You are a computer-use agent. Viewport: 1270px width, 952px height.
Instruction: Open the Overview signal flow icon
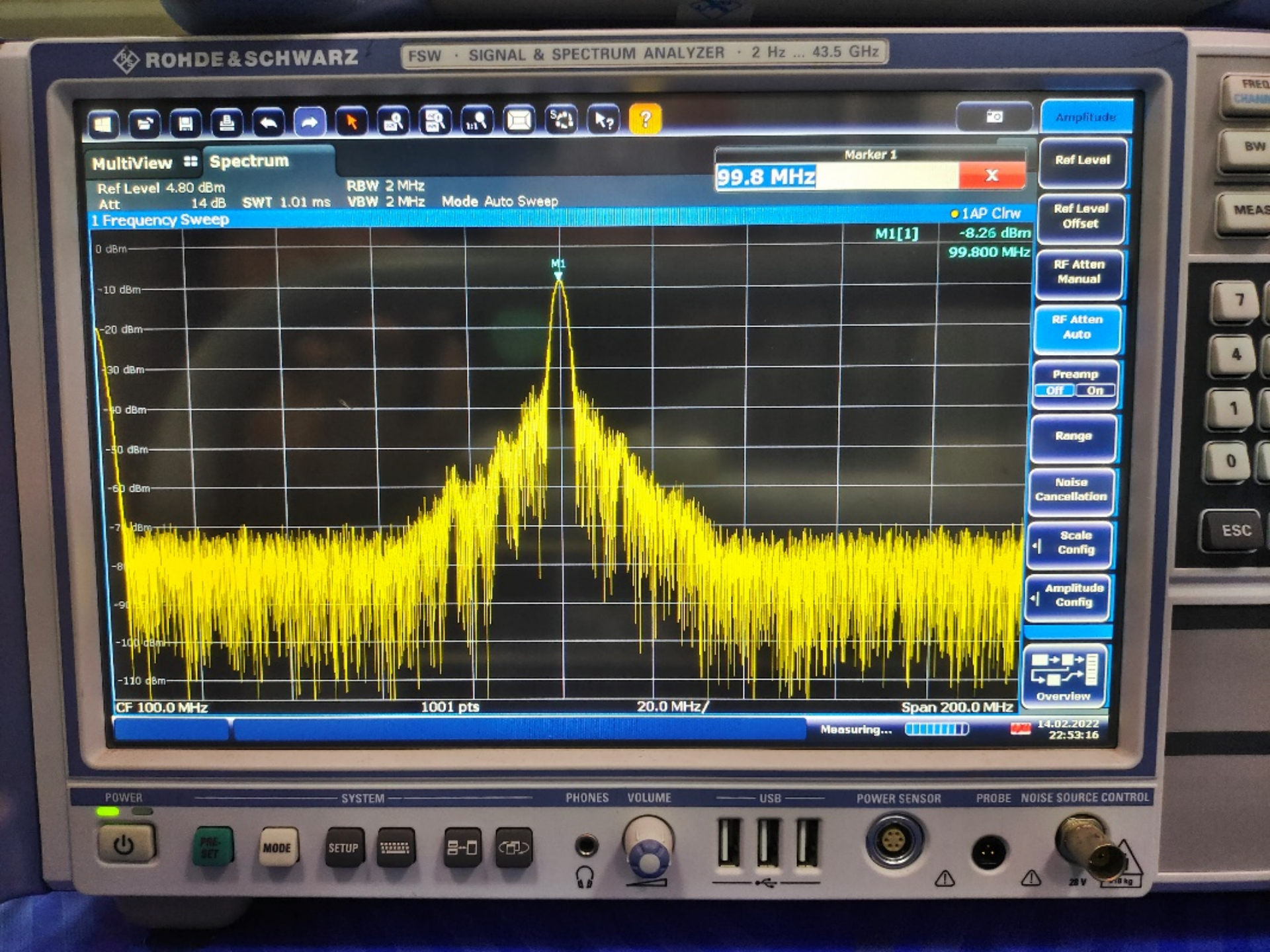click(x=1064, y=676)
